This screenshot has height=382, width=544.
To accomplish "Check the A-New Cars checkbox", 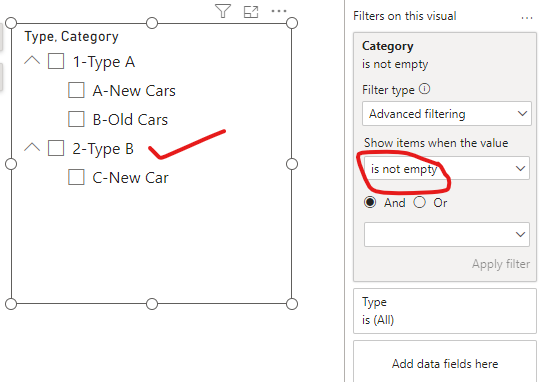I will pyautogui.click(x=76, y=90).
